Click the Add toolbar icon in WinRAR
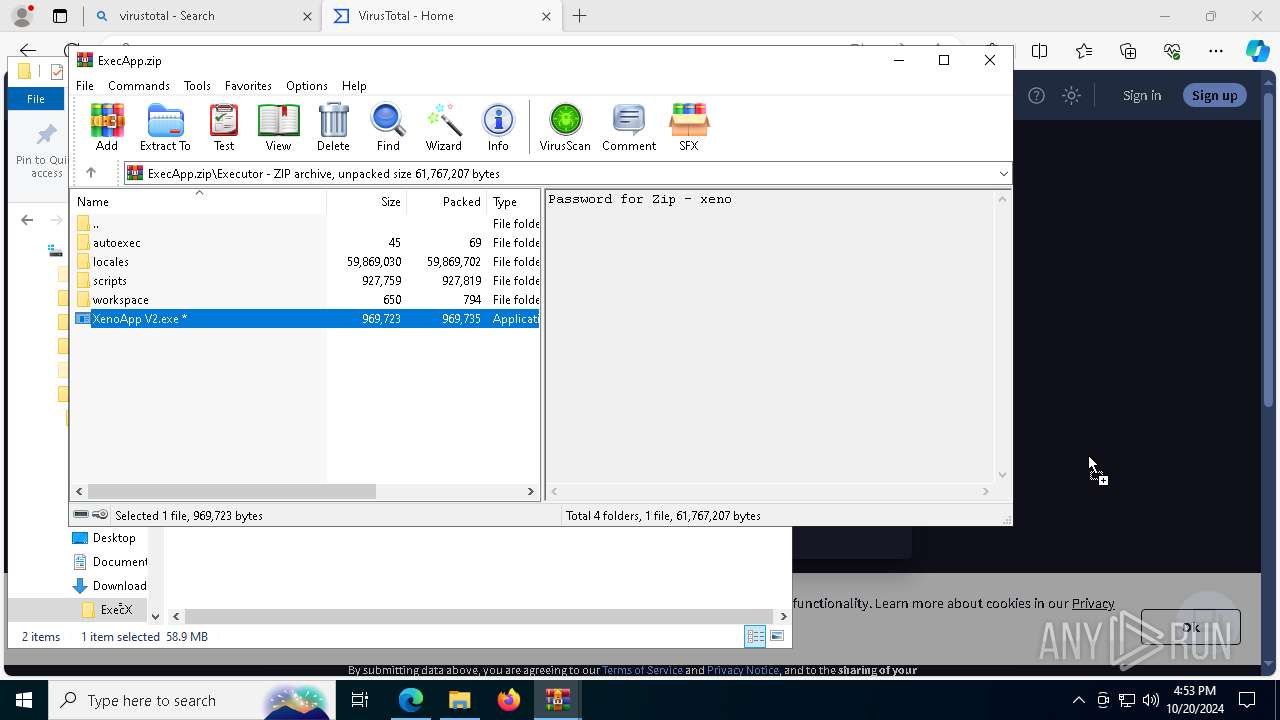The height and width of the screenshot is (720, 1280). pyautogui.click(x=107, y=127)
